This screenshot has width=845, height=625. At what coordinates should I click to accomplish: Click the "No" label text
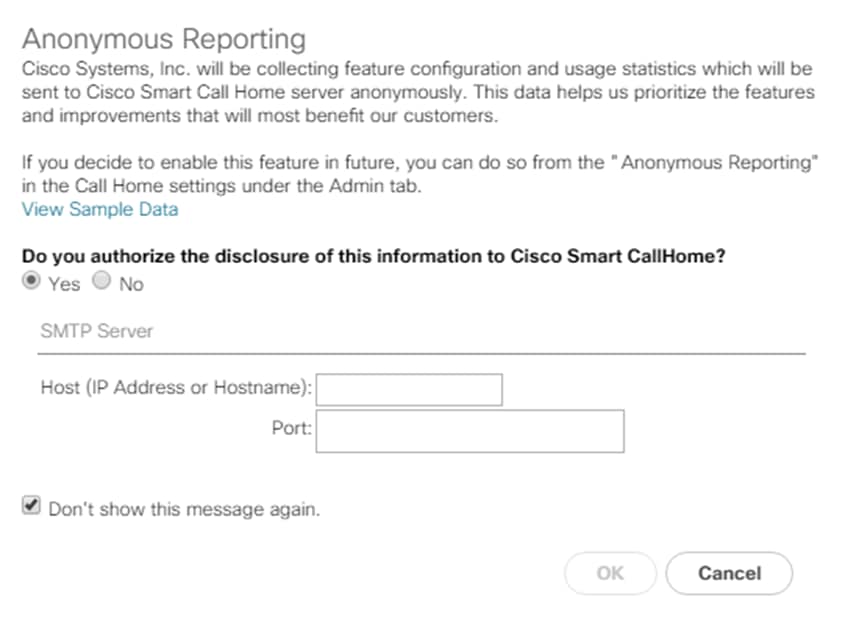pos(131,284)
